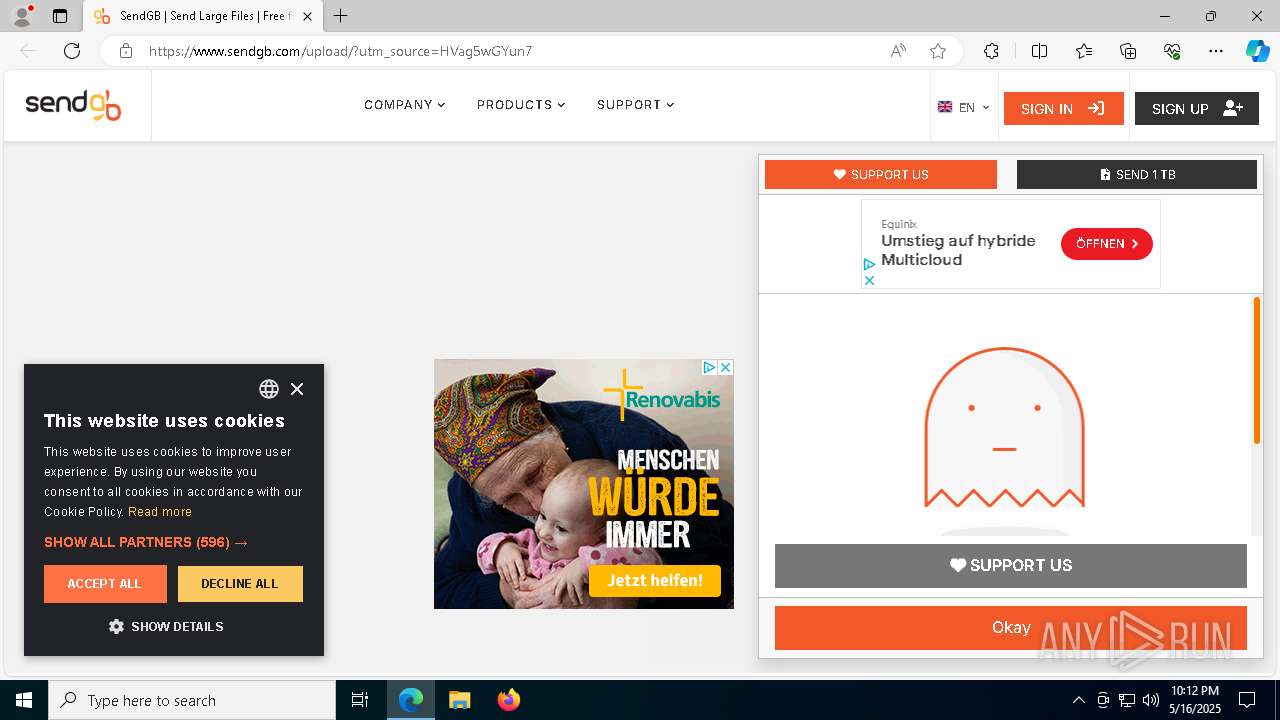The height and width of the screenshot is (720, 1280).
Task: Open network status tray icon
Action: coord(1127,700)
